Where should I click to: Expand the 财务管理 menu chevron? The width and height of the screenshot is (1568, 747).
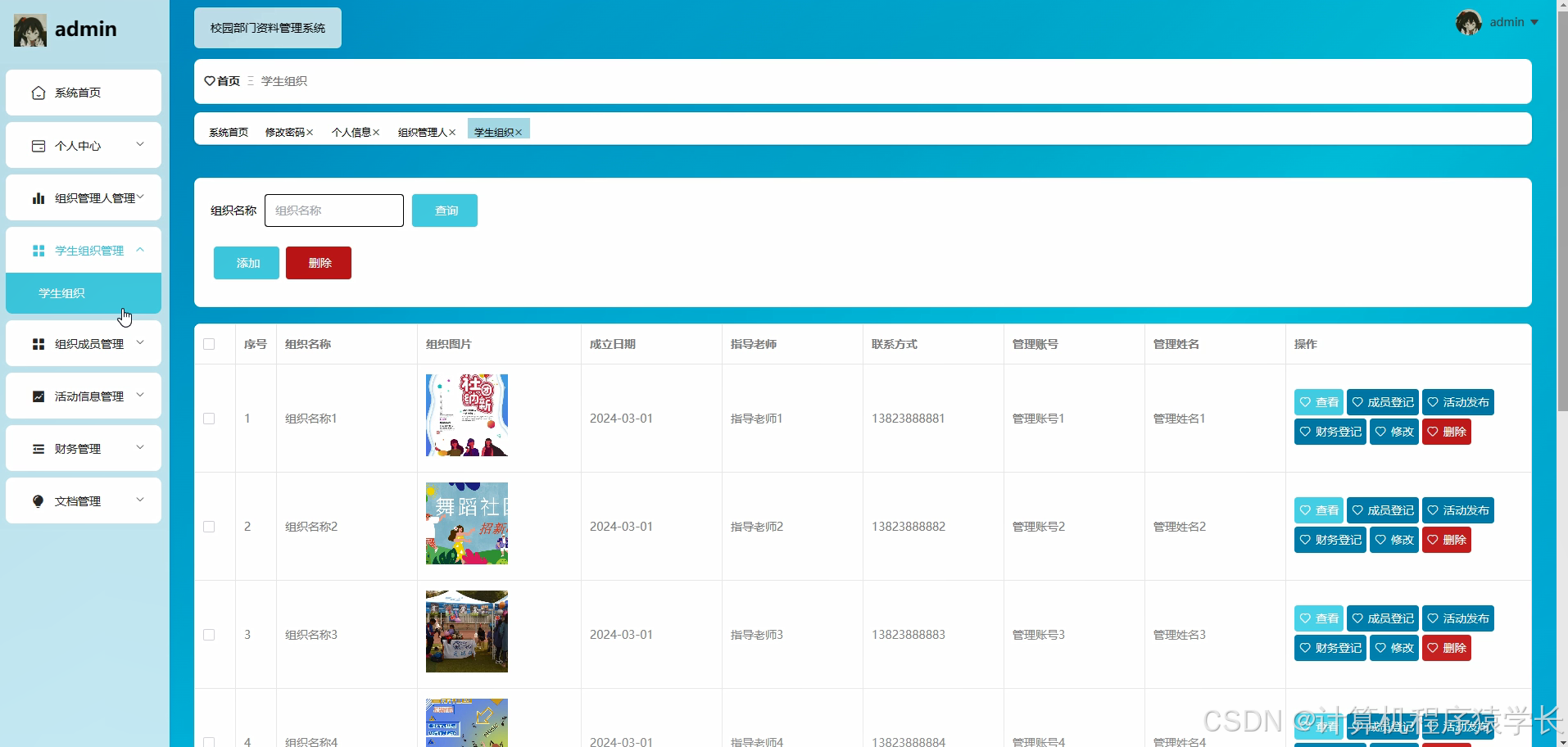[140, 447]
